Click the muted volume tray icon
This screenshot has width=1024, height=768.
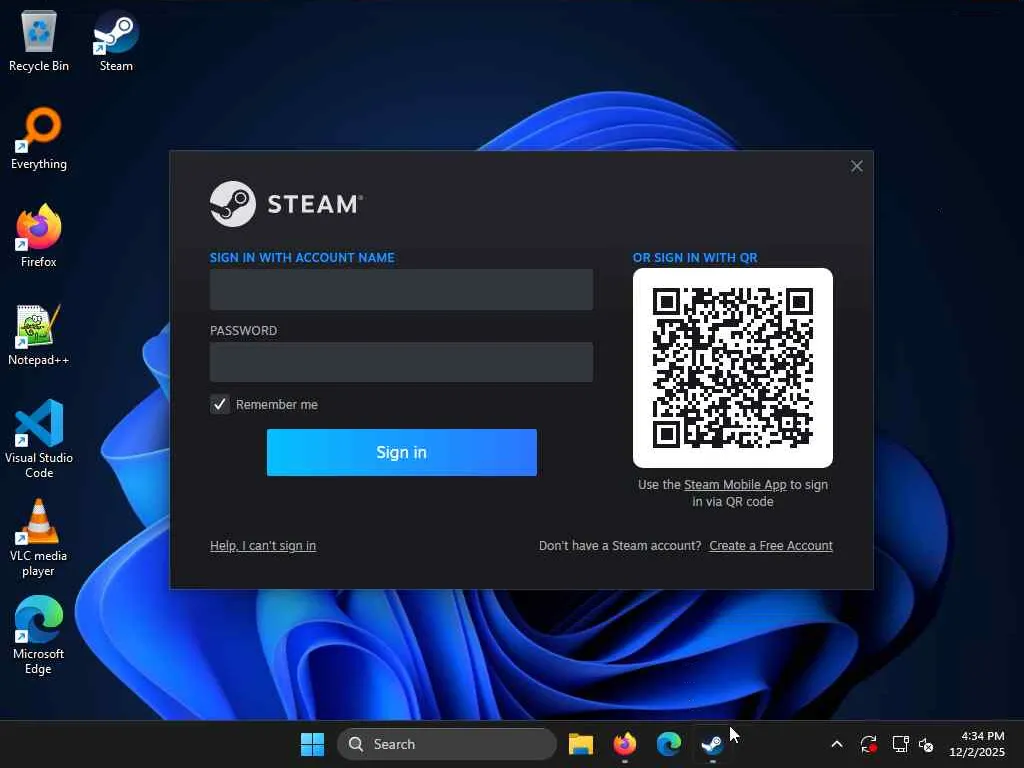click(x=926, y=744)
